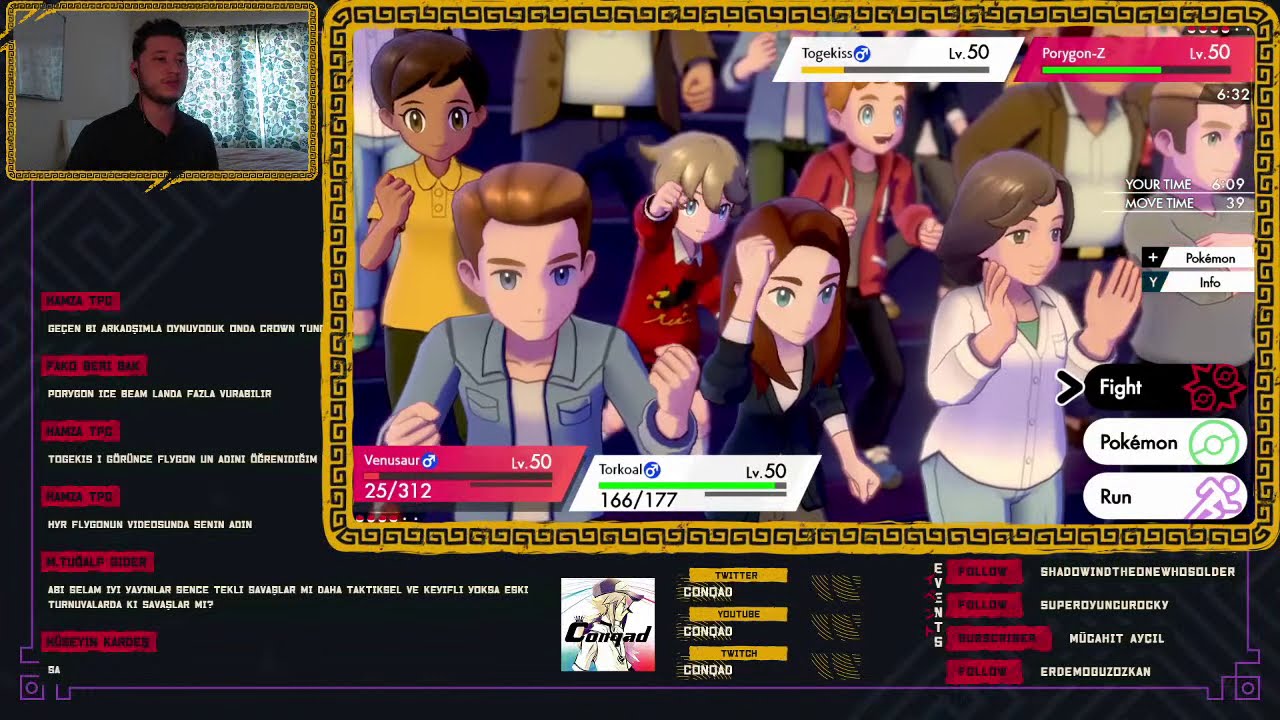Open the plus Pokémon shortcut label

coord(1198,258)
